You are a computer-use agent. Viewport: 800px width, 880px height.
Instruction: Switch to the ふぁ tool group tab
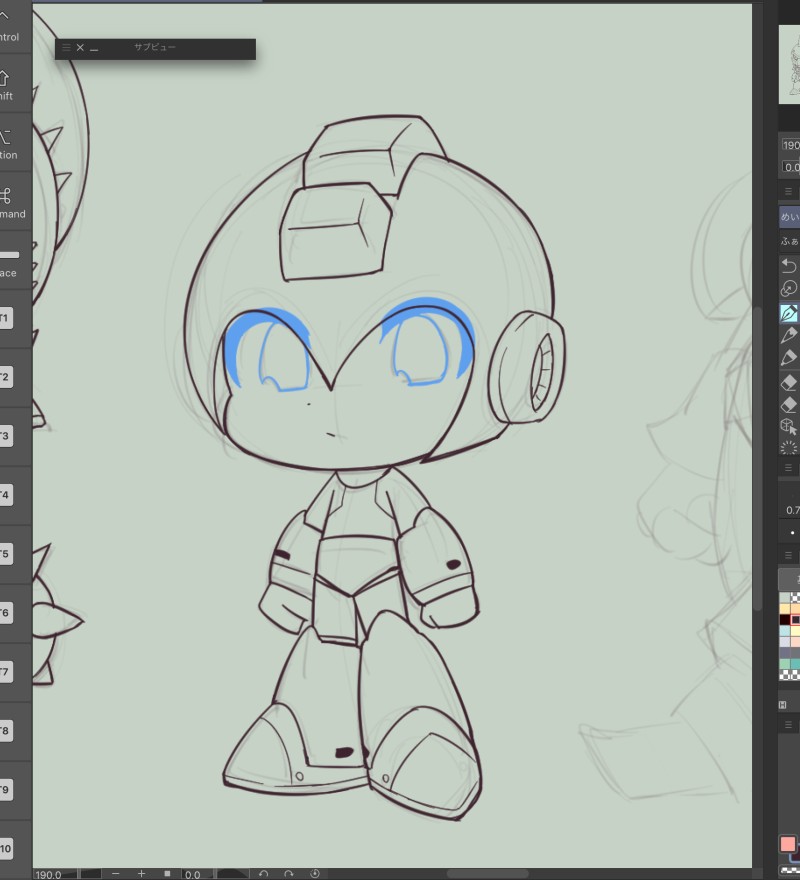[x=789, y=241]
